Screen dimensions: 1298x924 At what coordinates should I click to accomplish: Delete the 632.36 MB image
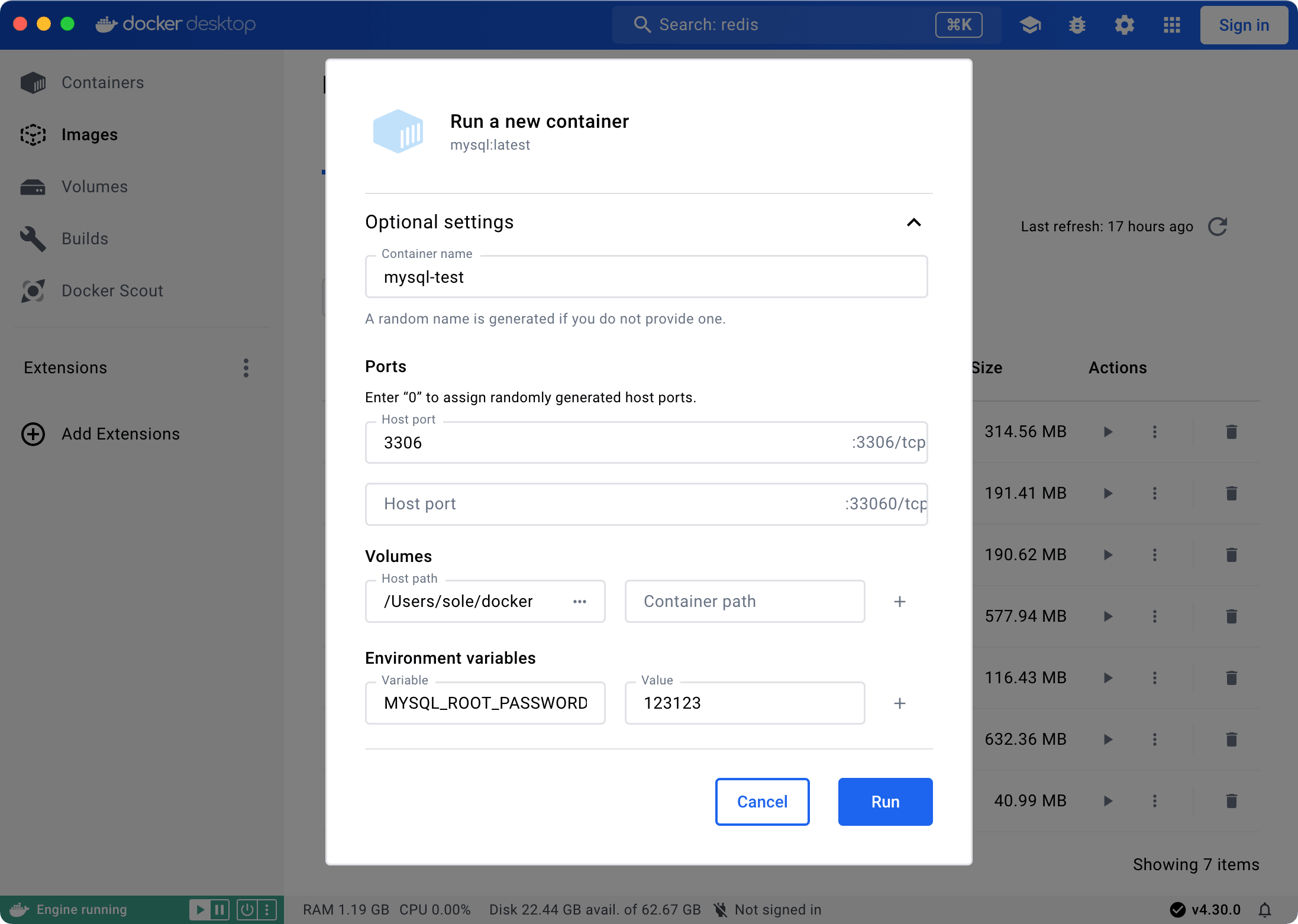click(1232, 739)
